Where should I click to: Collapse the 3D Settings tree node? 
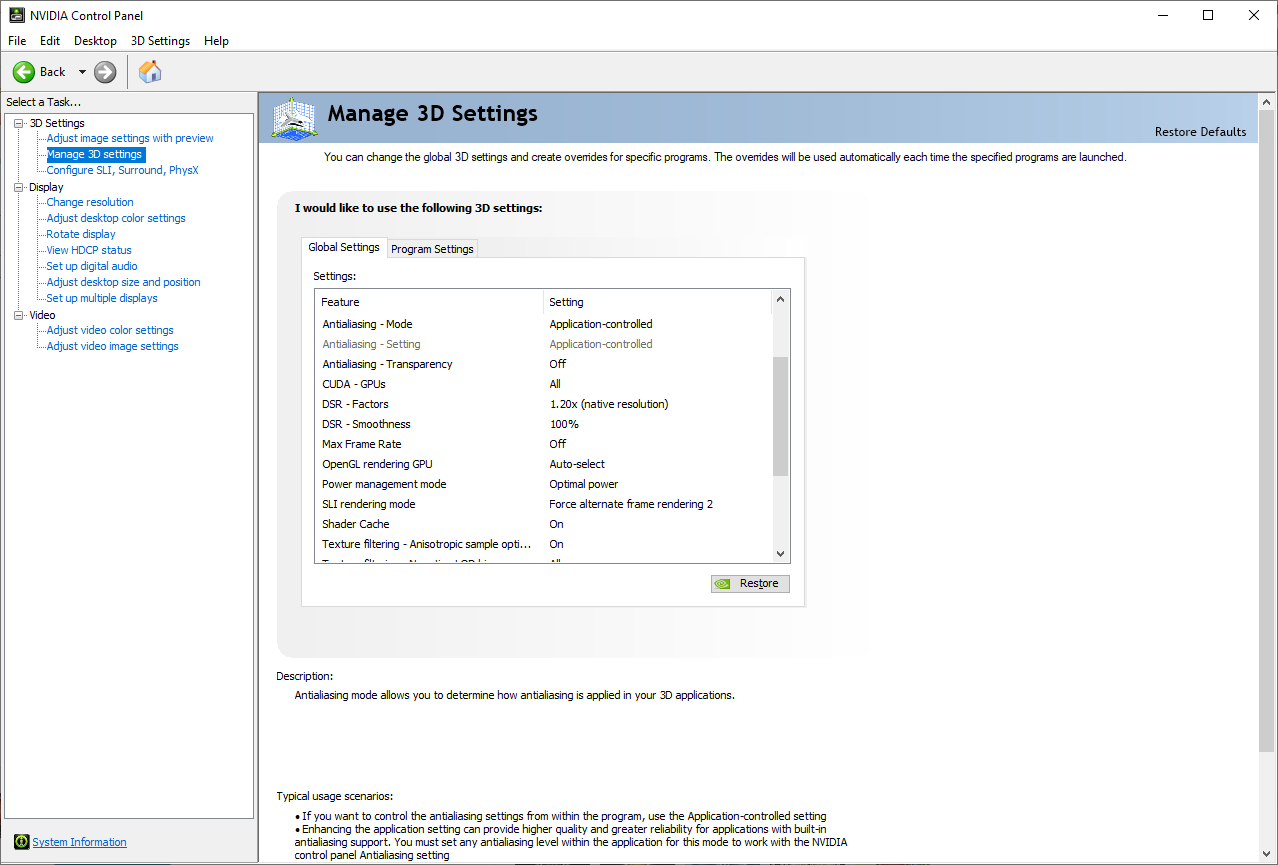click(x=18, y=123)
